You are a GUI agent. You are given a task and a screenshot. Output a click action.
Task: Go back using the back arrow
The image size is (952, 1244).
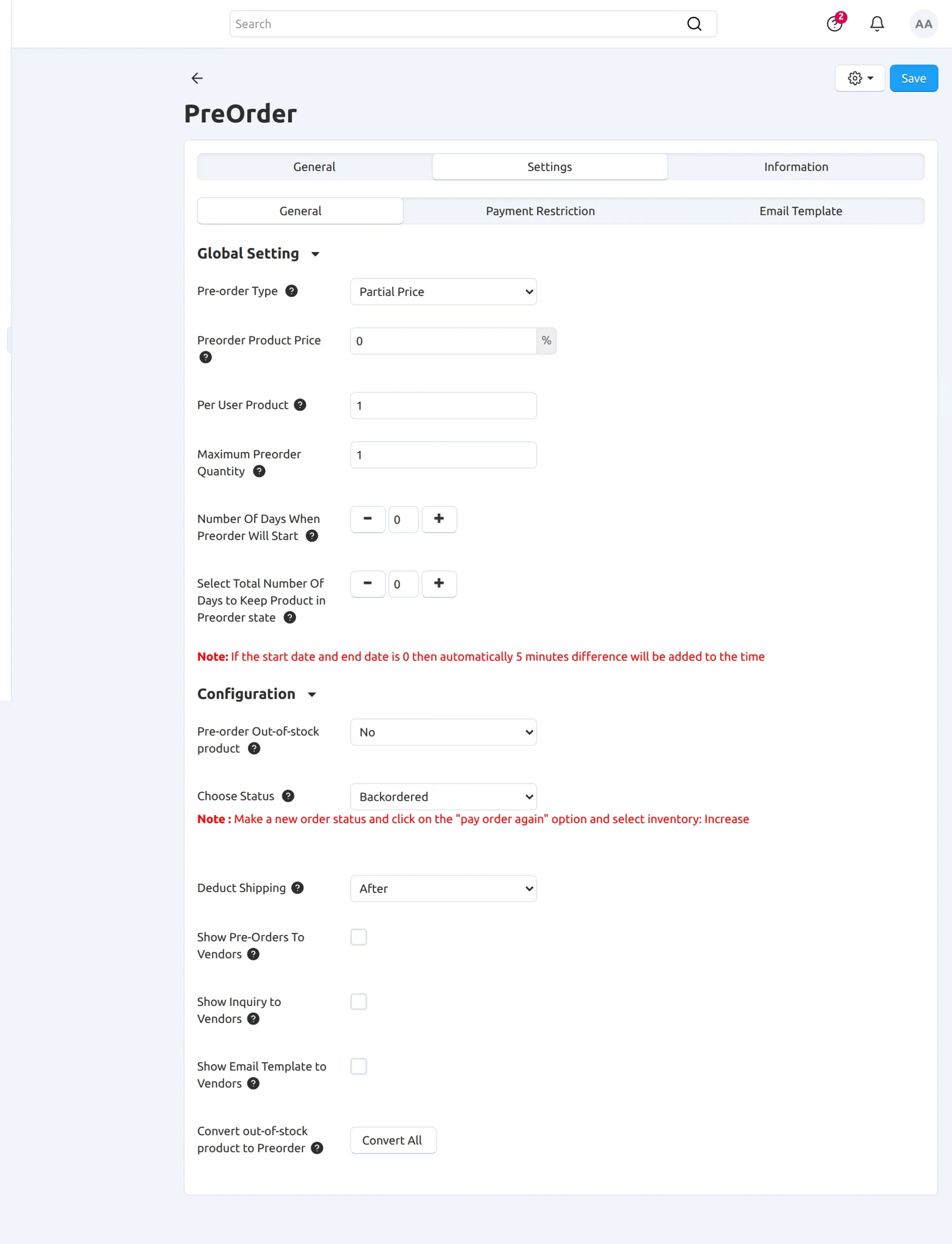pyautogui.click(x=197, y=78)
